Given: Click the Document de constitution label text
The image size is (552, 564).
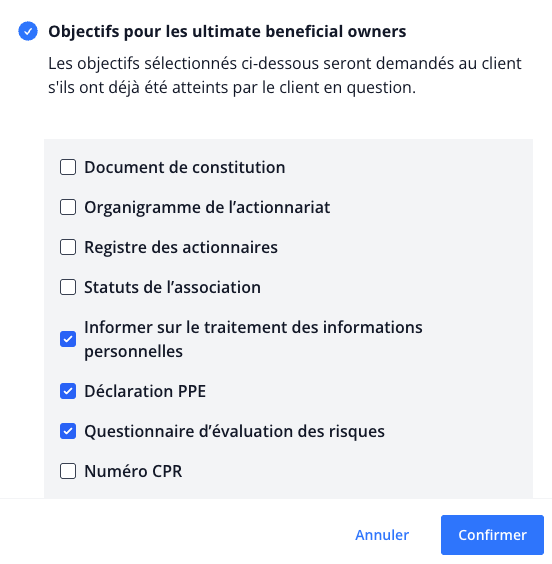Looking at the screenshot, I should pos(185,167).
